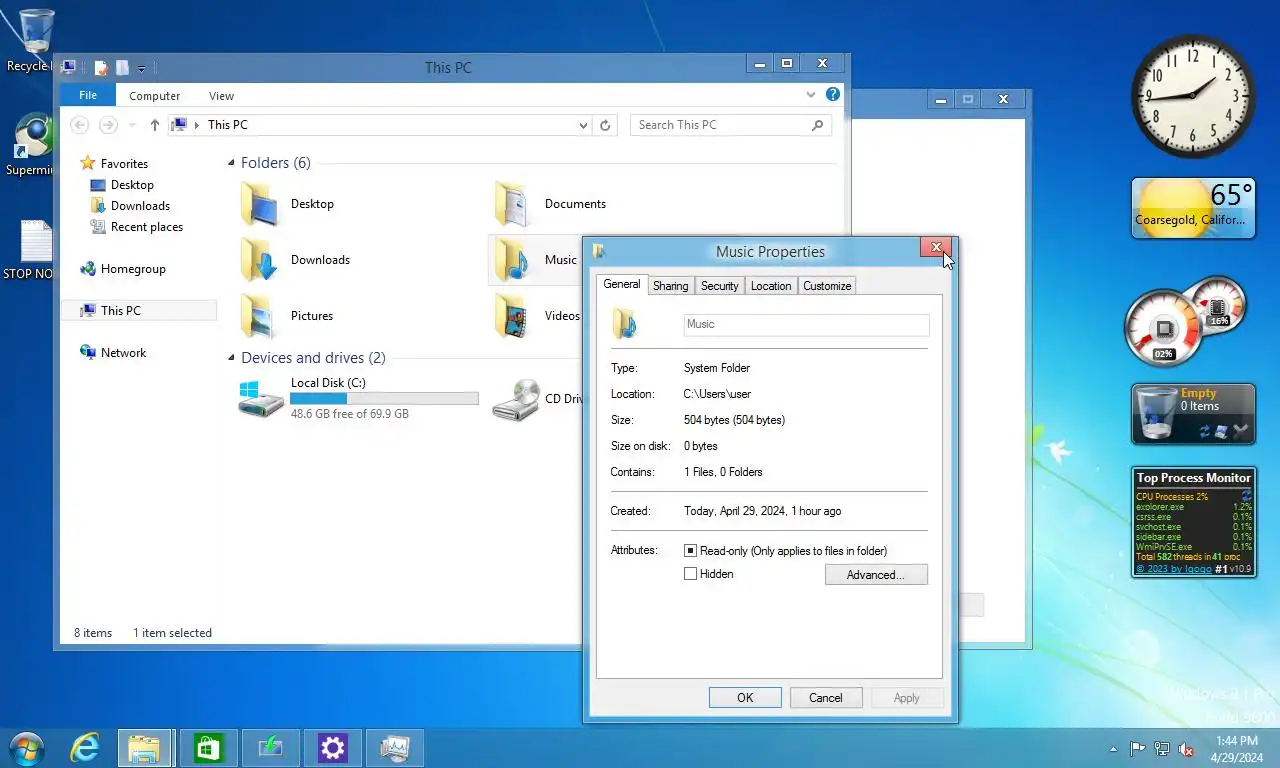Click the Music folder name field
This screenshot has width=1280, height=768.
coord(806,325)
